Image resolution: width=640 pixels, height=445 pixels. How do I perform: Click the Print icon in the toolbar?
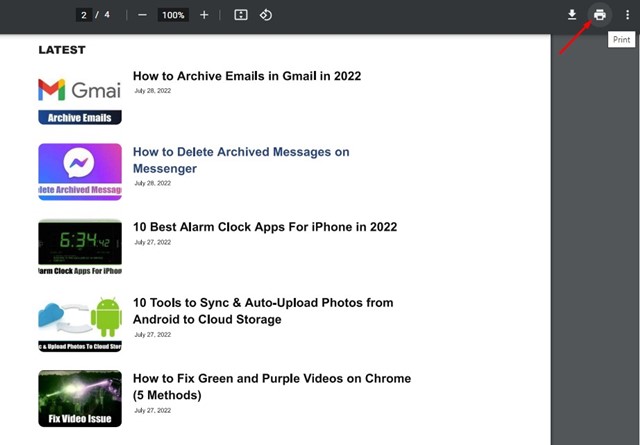tap(600, 15)
